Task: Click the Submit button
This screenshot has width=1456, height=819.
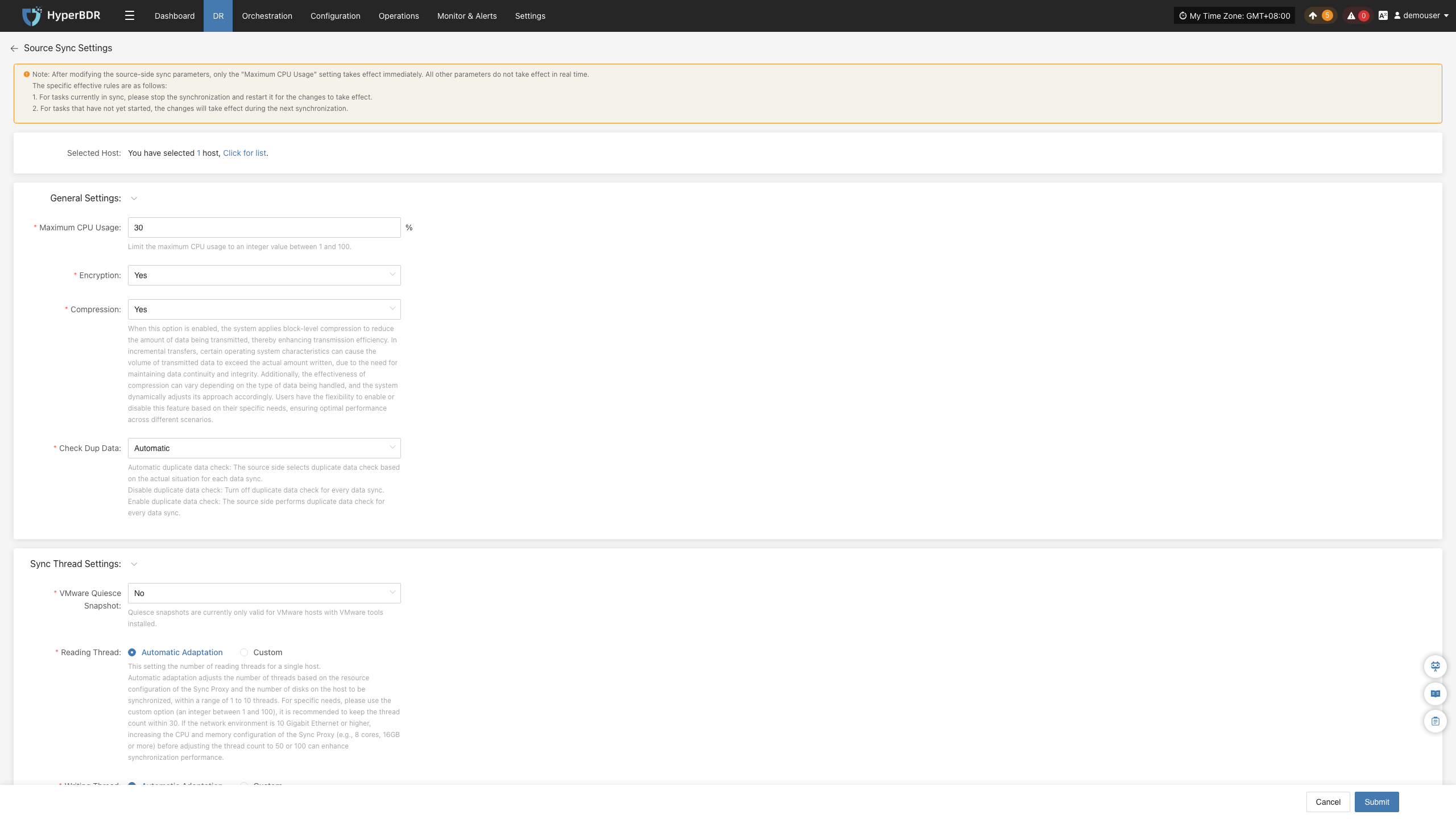Action: [x=1376, y=802]
